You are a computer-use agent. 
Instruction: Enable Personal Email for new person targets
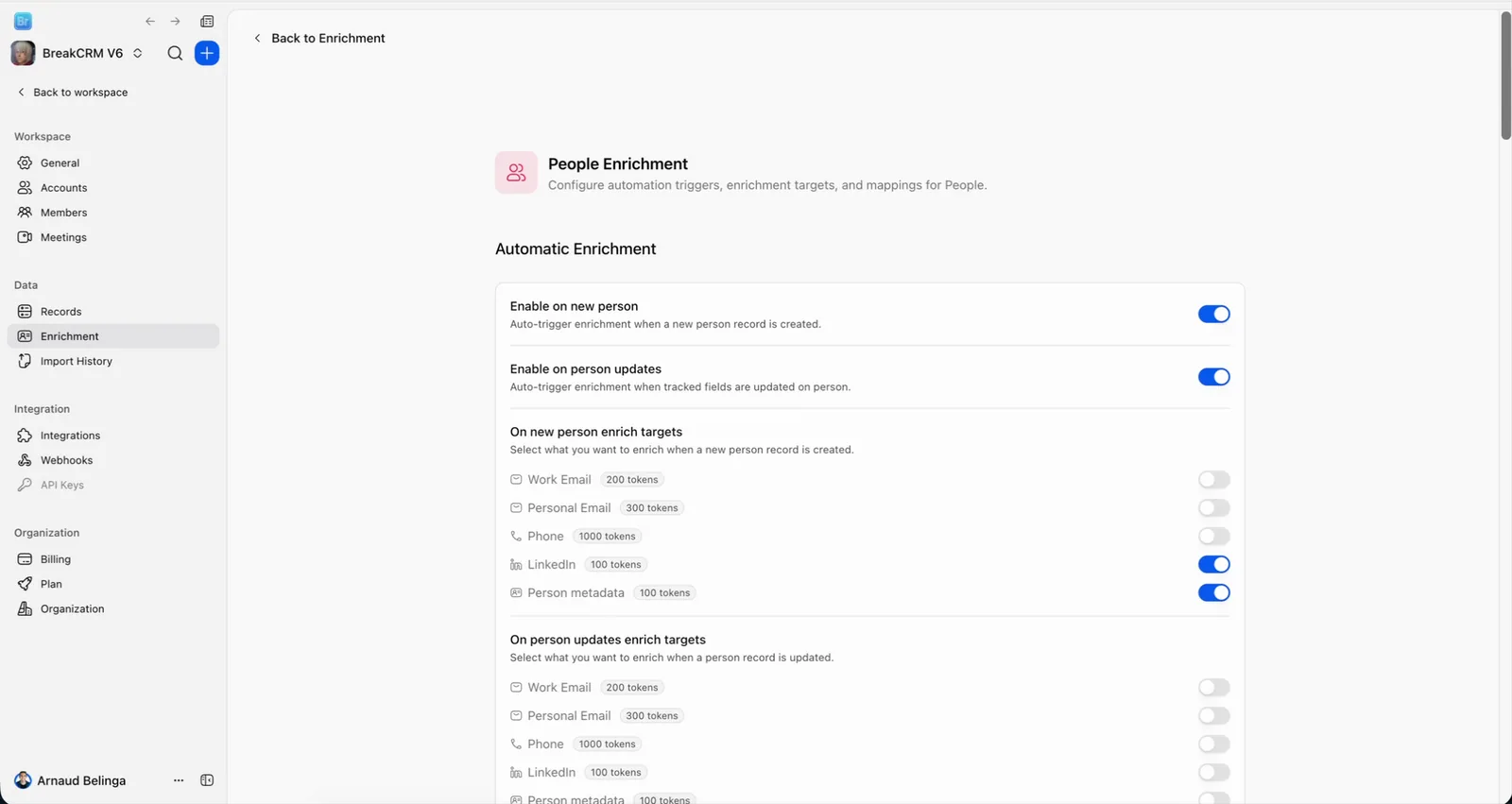click(x=1213, y=508)
